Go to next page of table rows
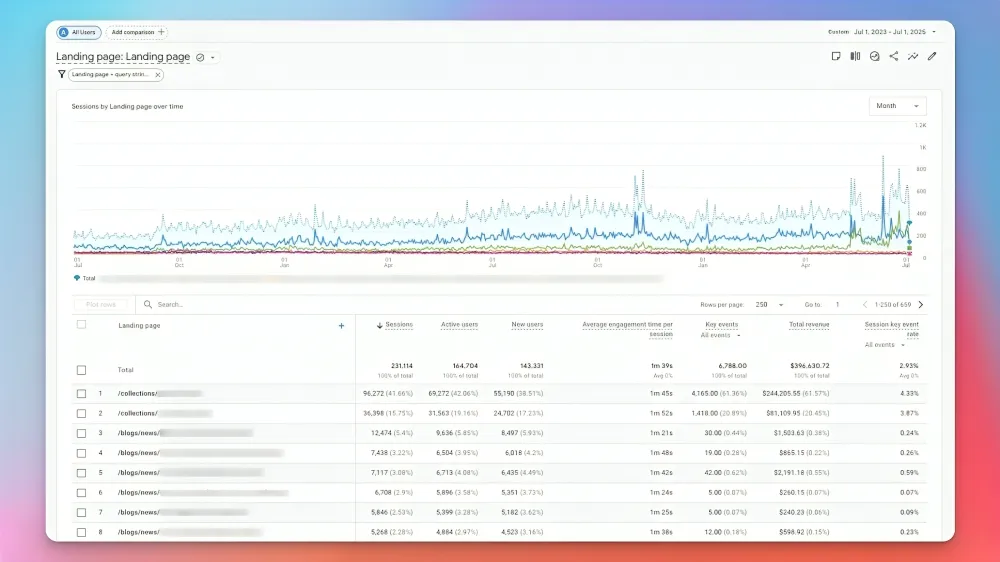The width and height of the screenshot is (1000, 562). click(921, 305)
